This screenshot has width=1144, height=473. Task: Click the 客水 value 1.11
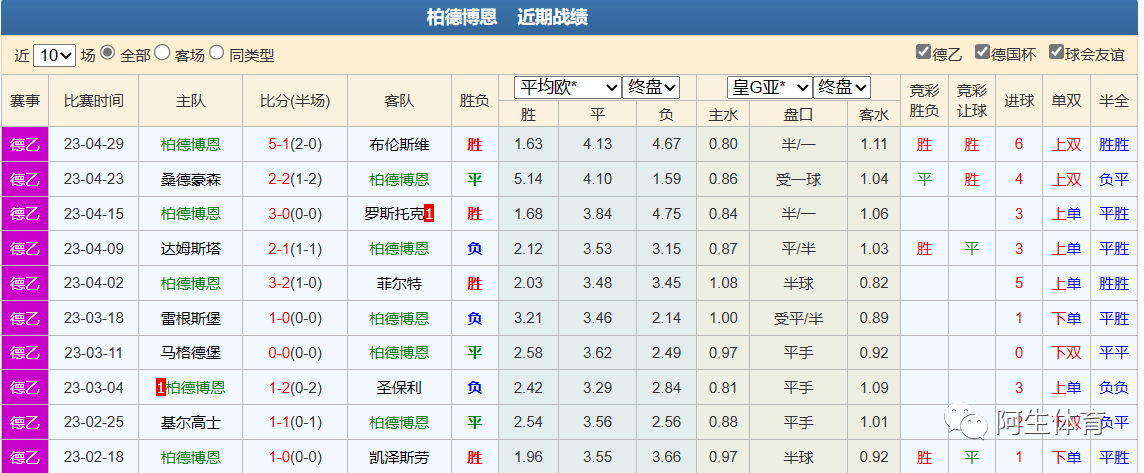click(x=873, y=145)
